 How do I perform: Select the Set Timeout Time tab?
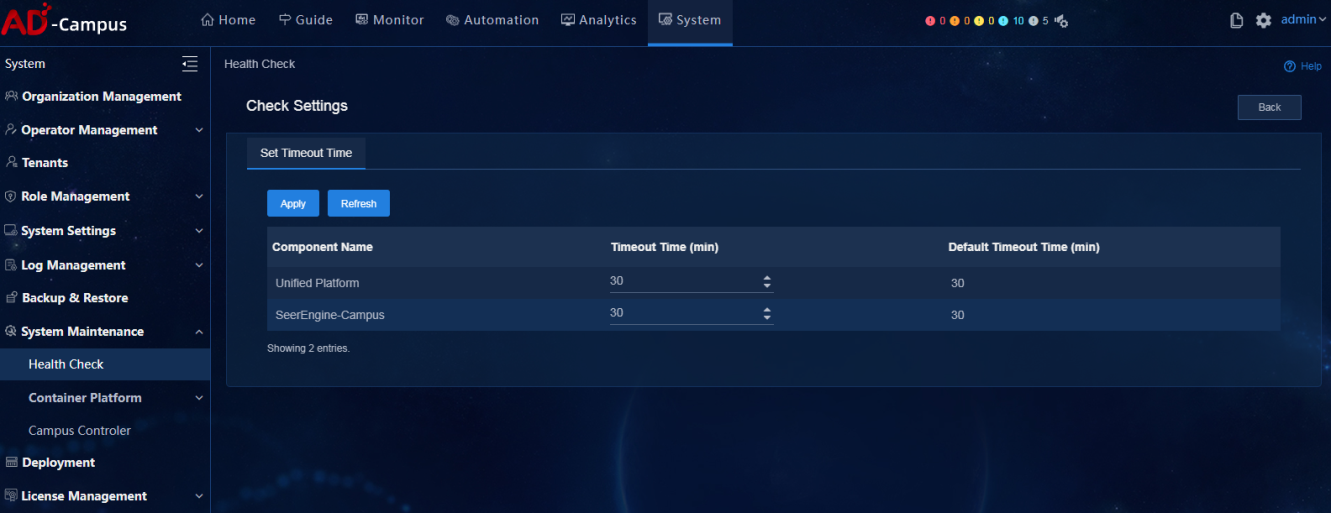coord(306,153)
